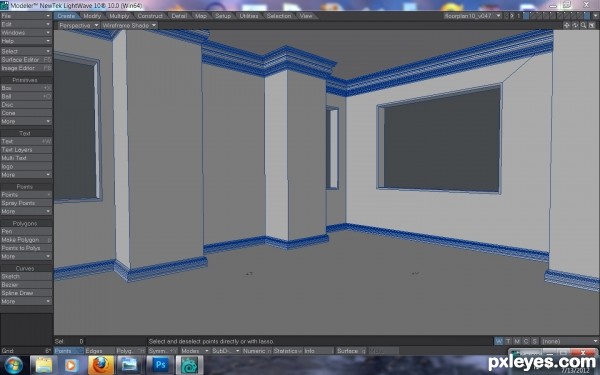Click the viewport rotate icon

[575, 25]
